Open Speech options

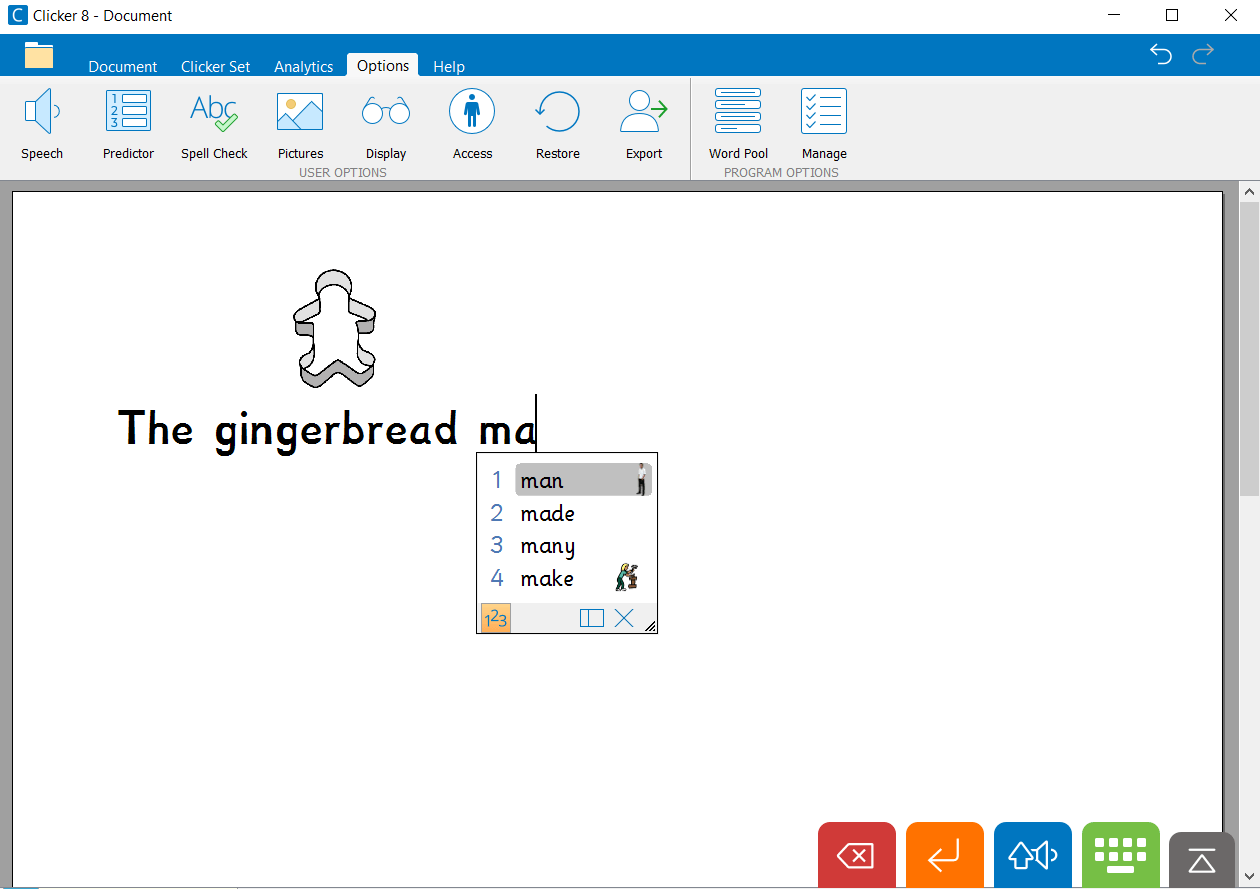coord(42,124)
